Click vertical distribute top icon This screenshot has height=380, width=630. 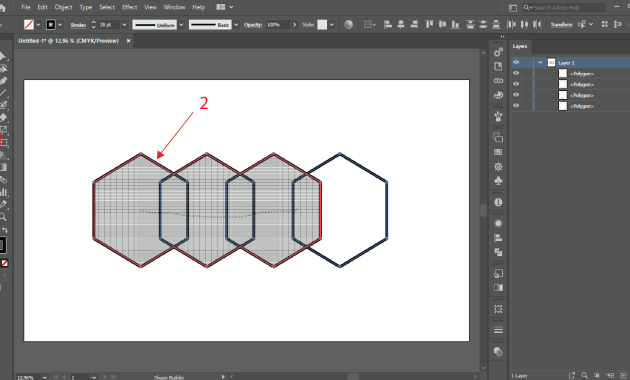pyautogui.click(x=470, y=25)
